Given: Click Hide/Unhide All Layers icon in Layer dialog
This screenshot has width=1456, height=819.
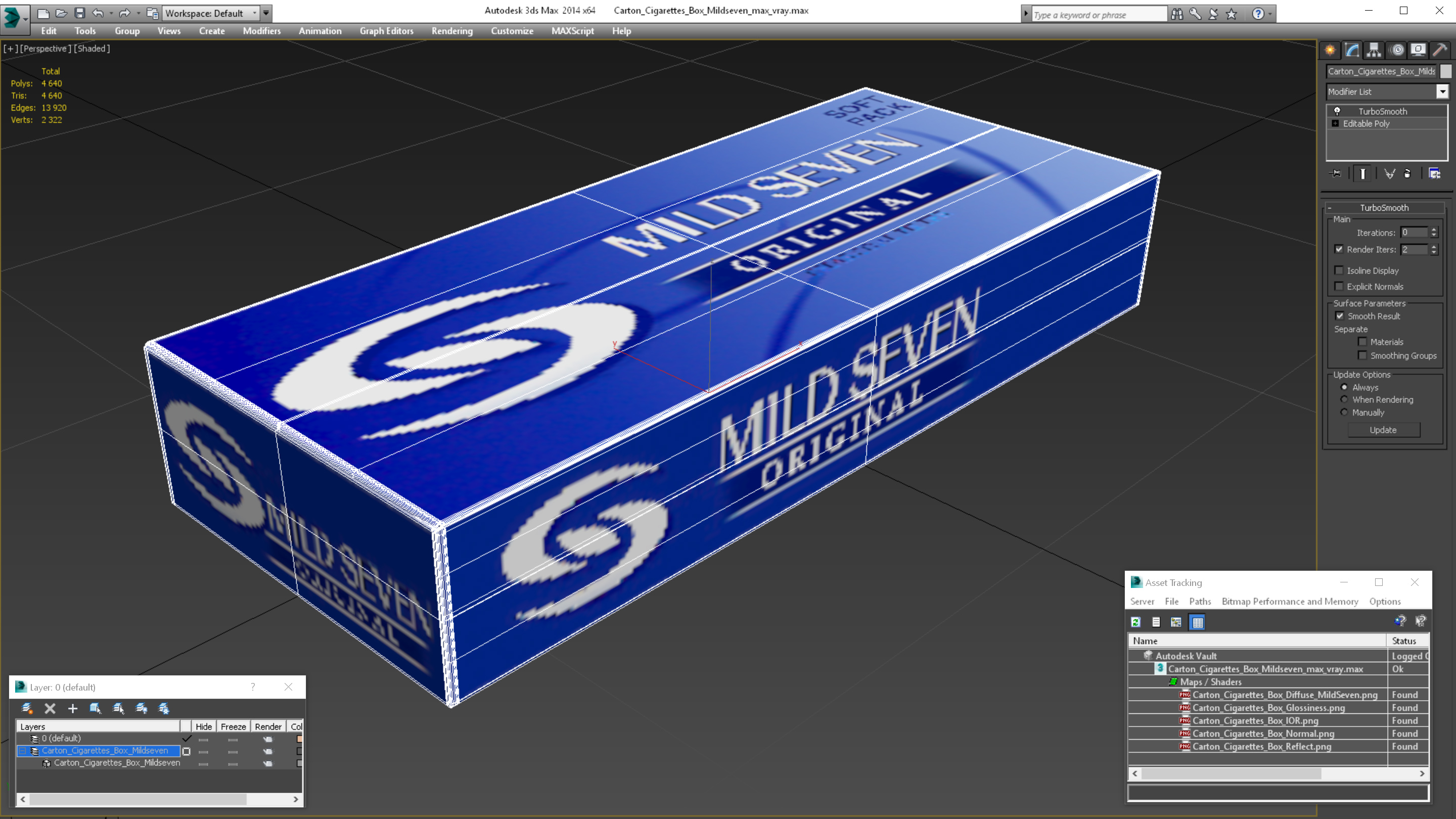Looking at the screenshot, I should 142,708.
